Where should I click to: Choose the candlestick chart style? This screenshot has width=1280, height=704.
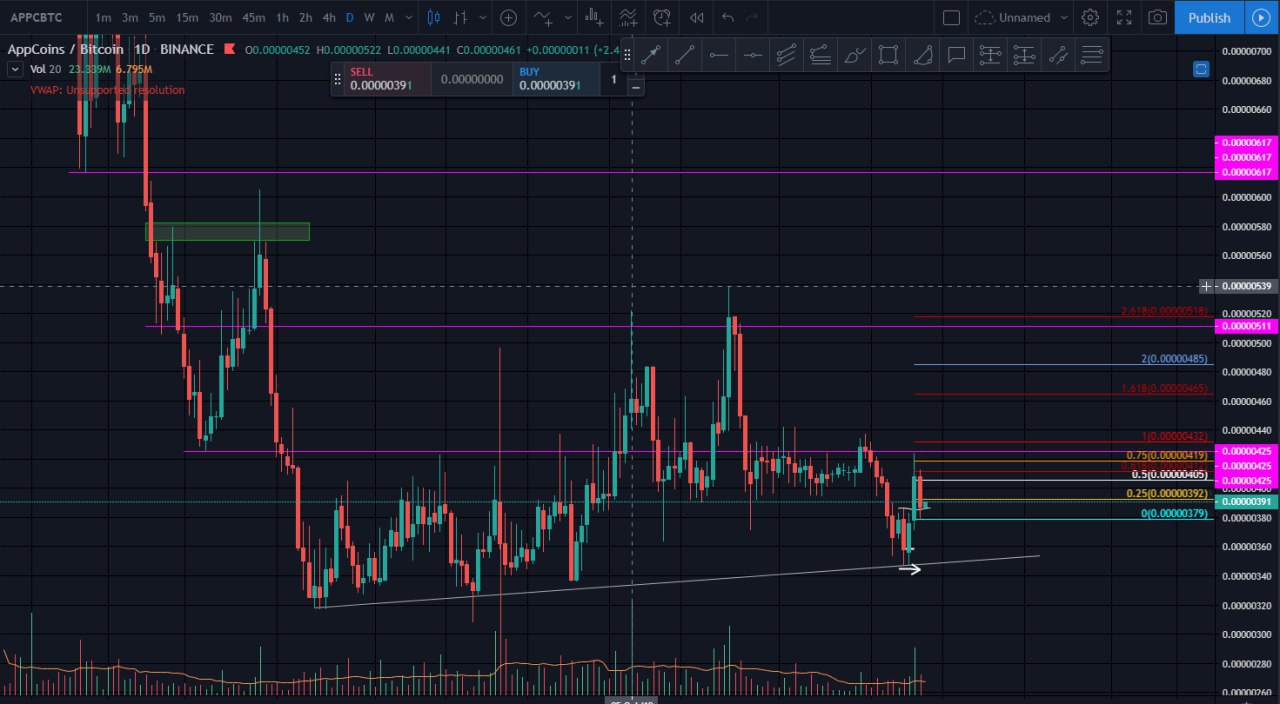click(x=433, y=17)
